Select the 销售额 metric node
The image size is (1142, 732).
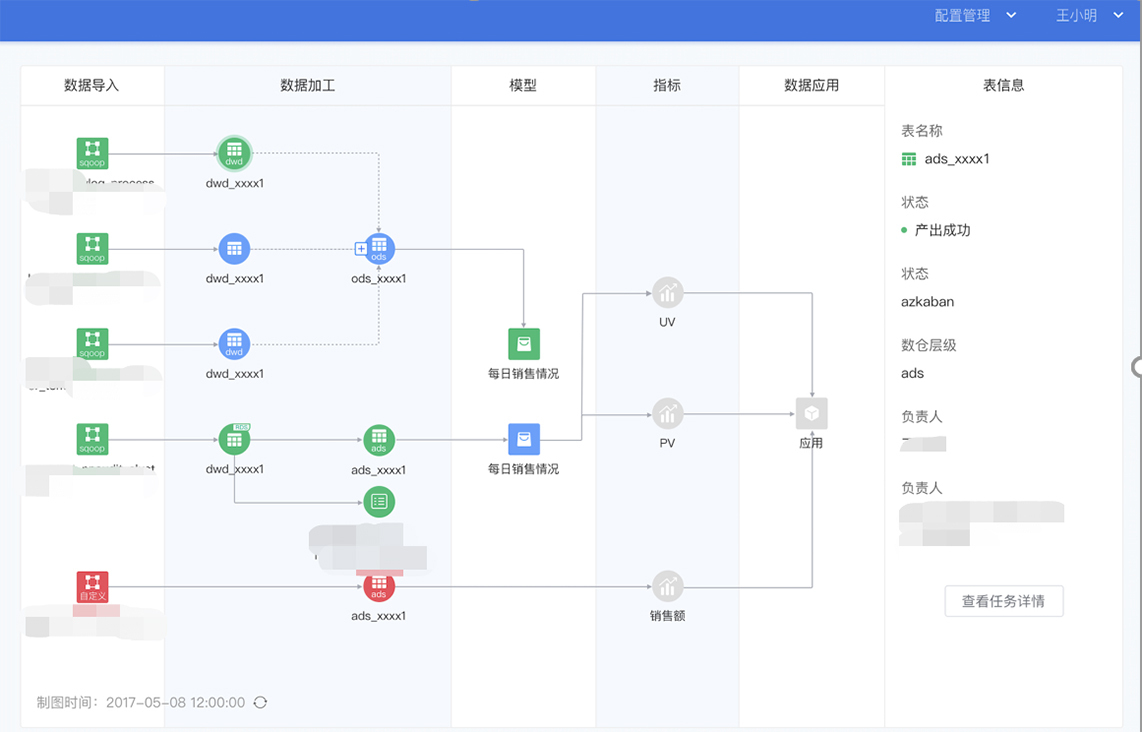667,586
